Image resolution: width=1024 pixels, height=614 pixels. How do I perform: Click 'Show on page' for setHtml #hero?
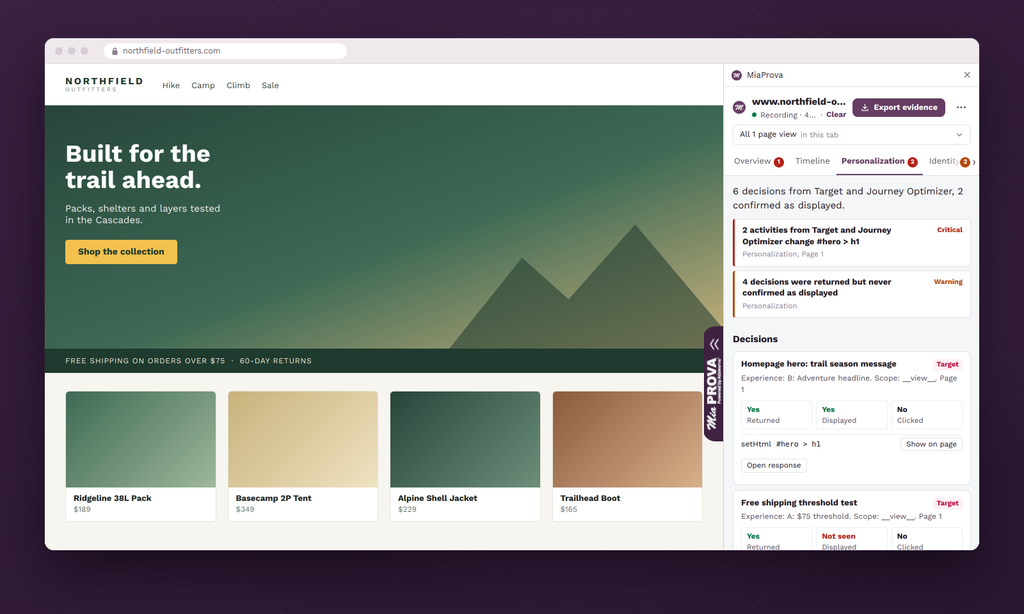pos(931,444)
